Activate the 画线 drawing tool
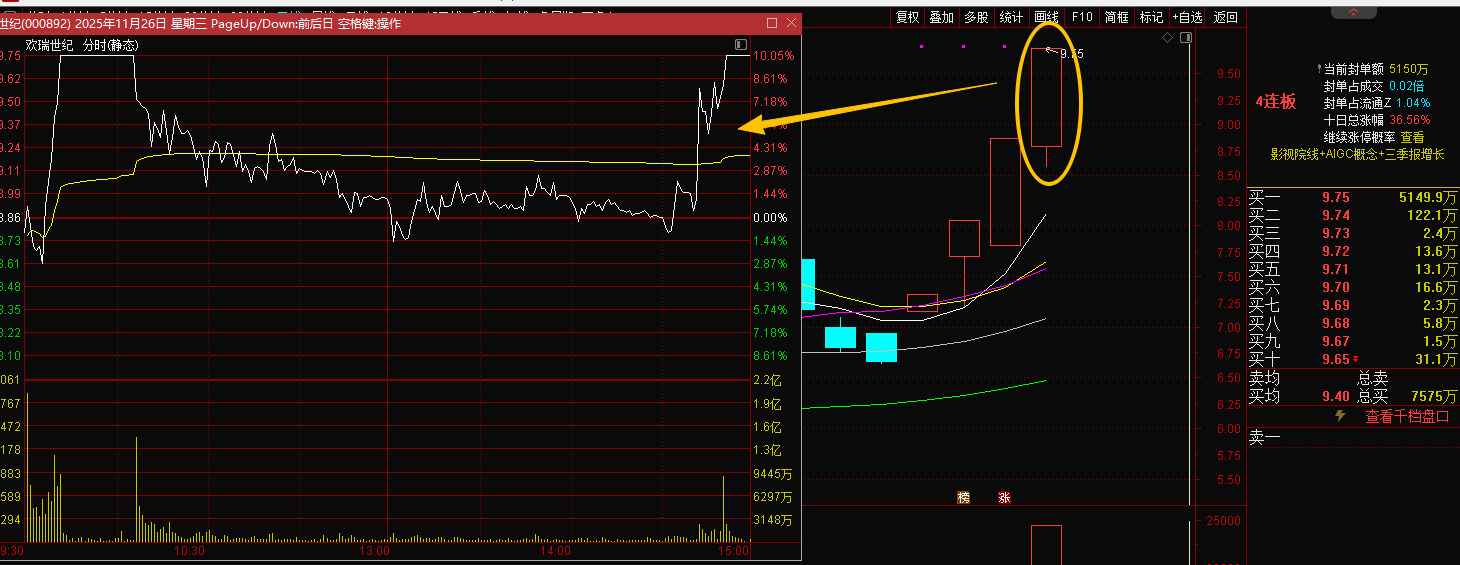This screenshot has width=1460, height=565. click(1046, 17)
